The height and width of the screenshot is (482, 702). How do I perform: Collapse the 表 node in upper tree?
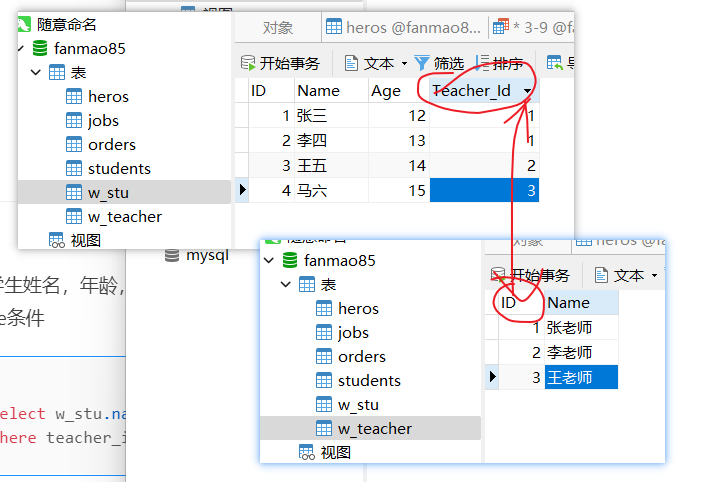coord(36,72)
